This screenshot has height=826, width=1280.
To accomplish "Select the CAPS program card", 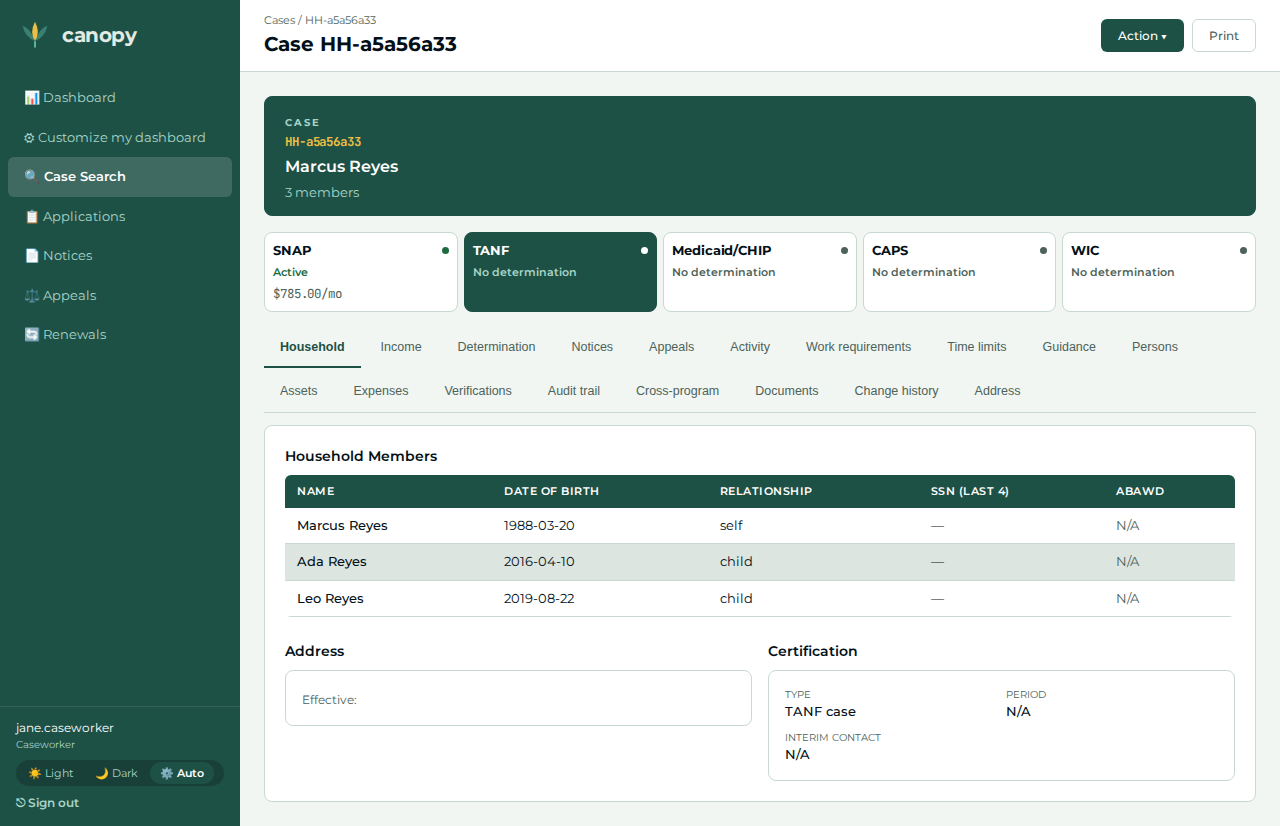I will click(959, 272).
